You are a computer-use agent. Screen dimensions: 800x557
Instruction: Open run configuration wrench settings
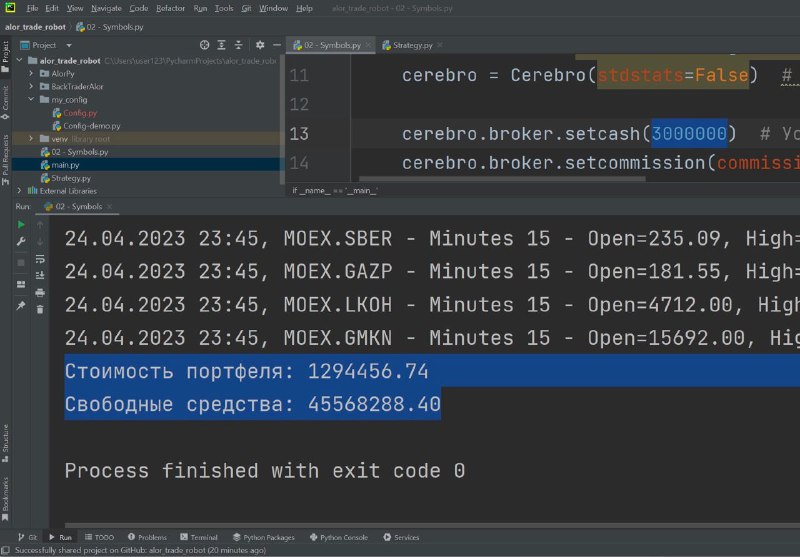21,242
